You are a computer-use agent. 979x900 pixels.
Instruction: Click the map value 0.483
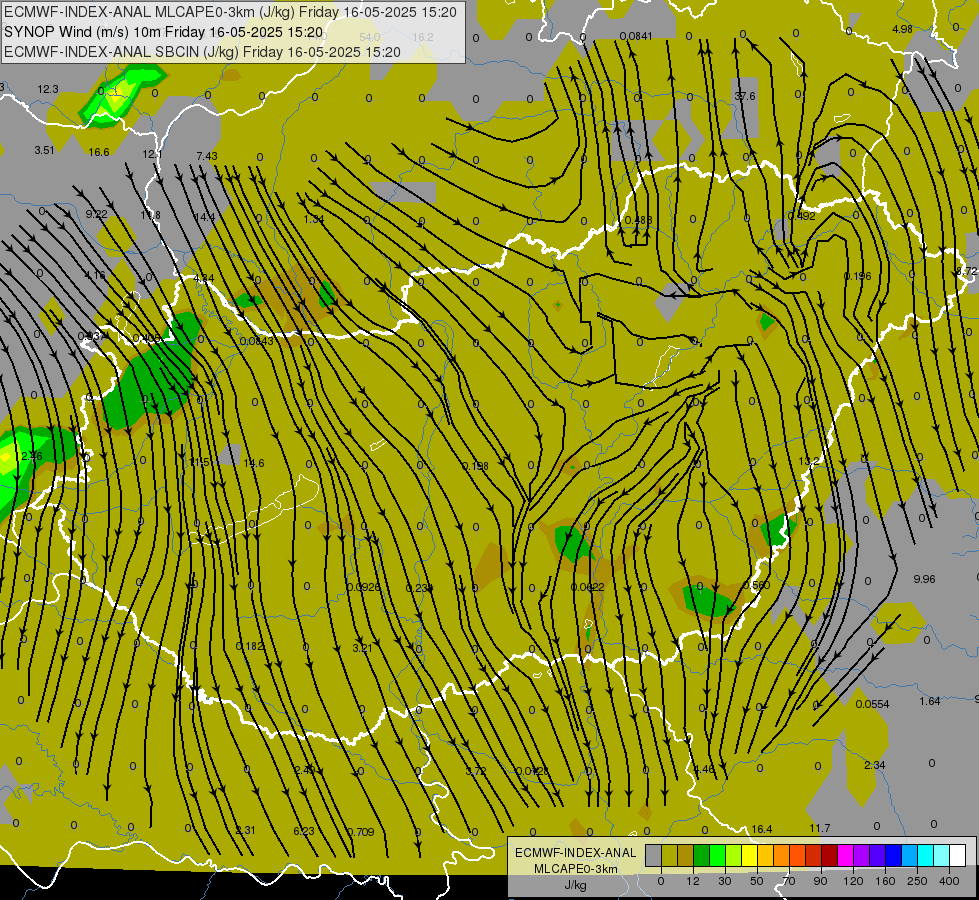coord(639,220)
